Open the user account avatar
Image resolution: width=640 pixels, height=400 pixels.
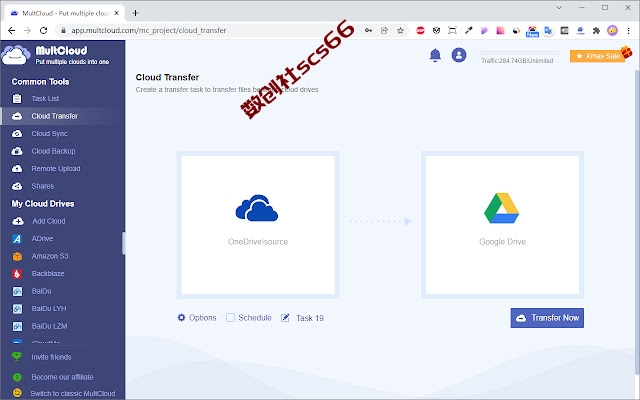tap(459, 55)
